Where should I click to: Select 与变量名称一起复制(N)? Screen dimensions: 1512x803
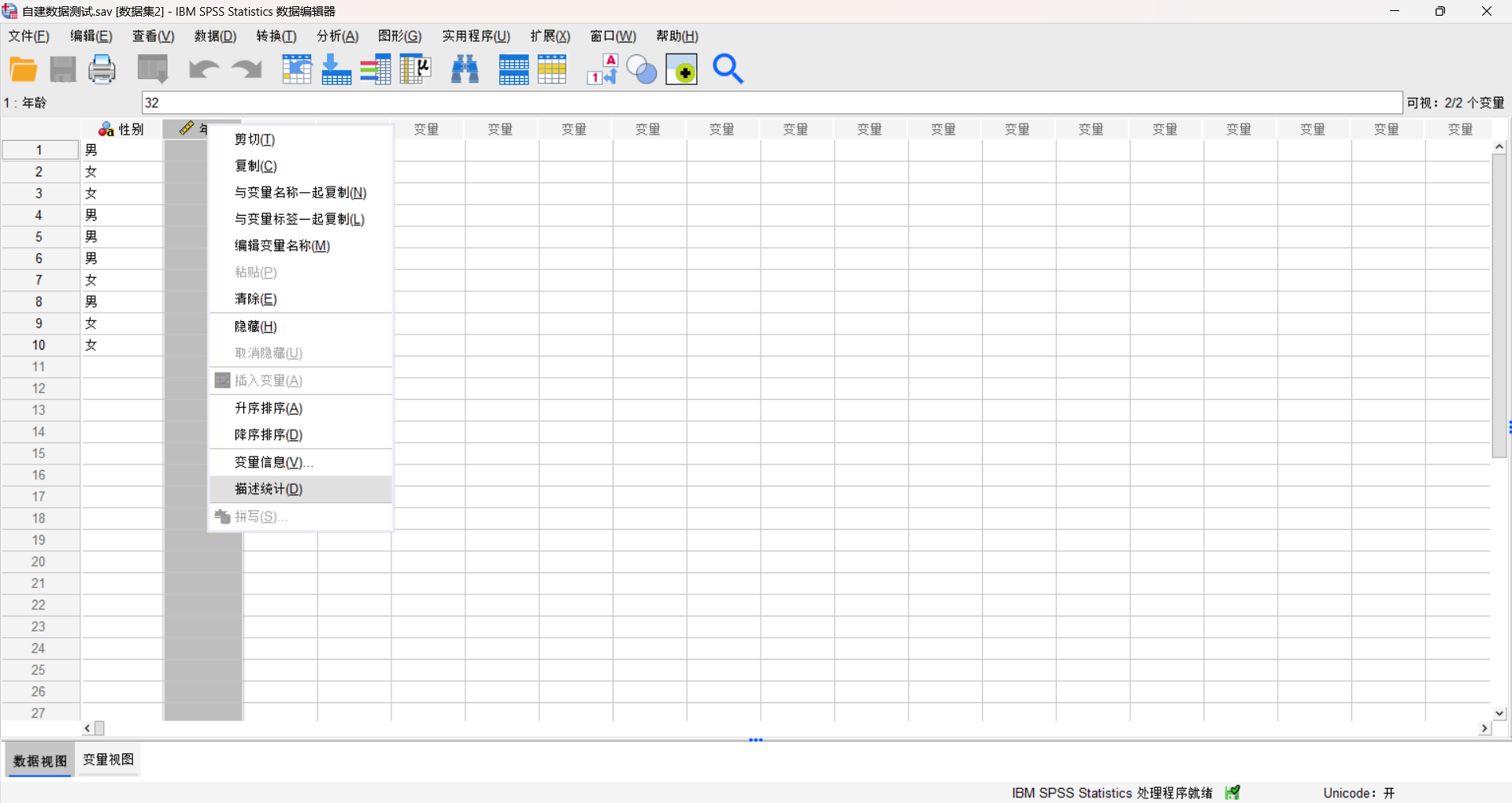coord(301,193)
